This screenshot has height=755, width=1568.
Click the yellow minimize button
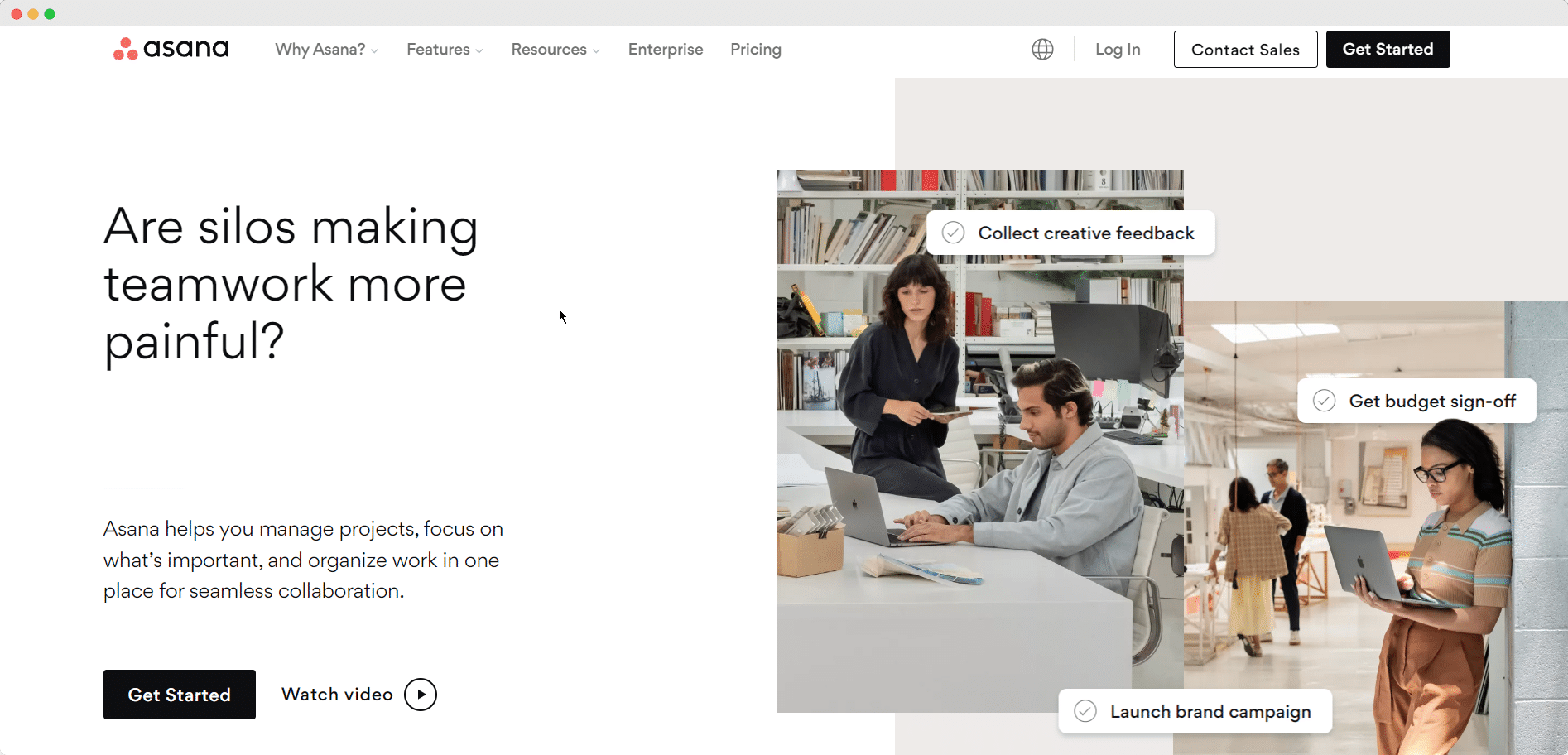coord(32,13)
